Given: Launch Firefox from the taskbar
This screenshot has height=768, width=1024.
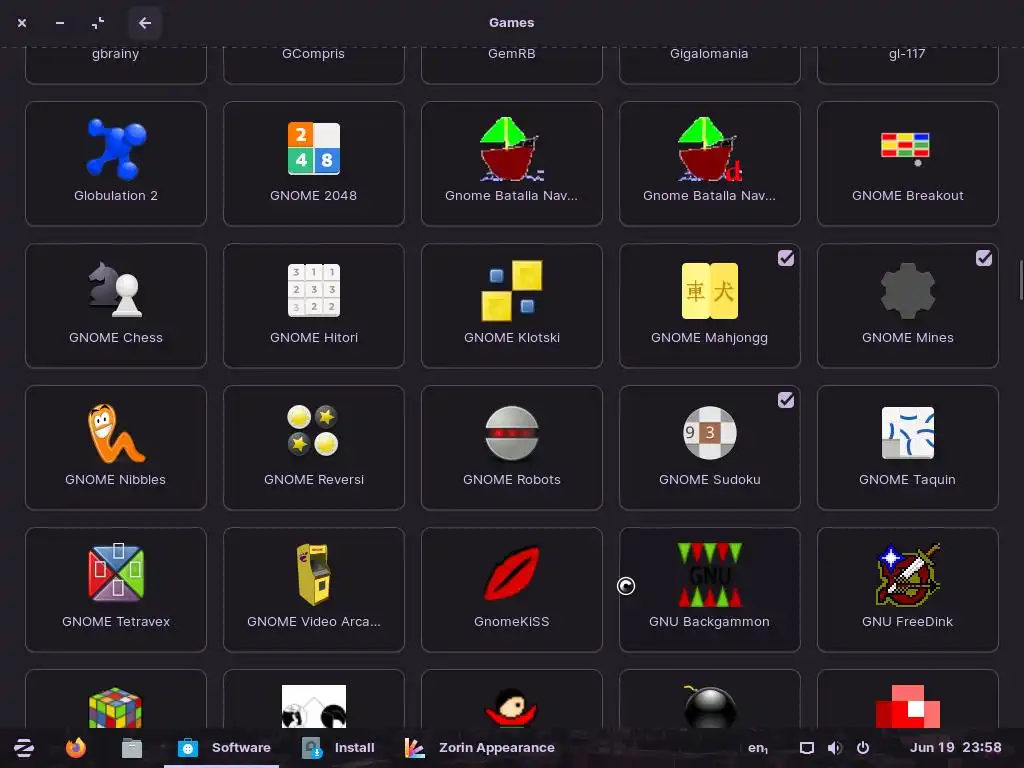Looking at the screenshot, I should 76,748.
